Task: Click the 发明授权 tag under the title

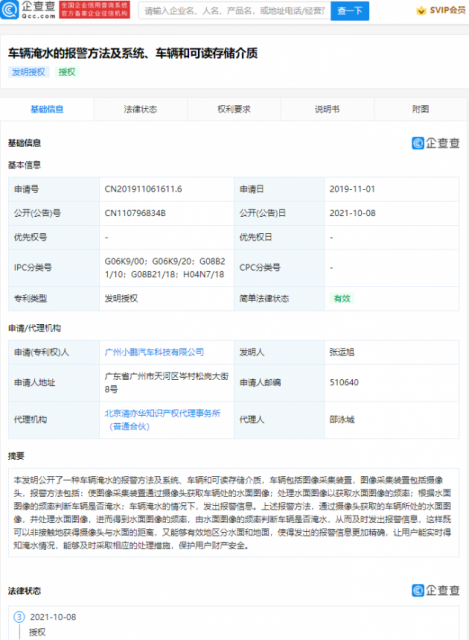Action: (x=29, y=72)
